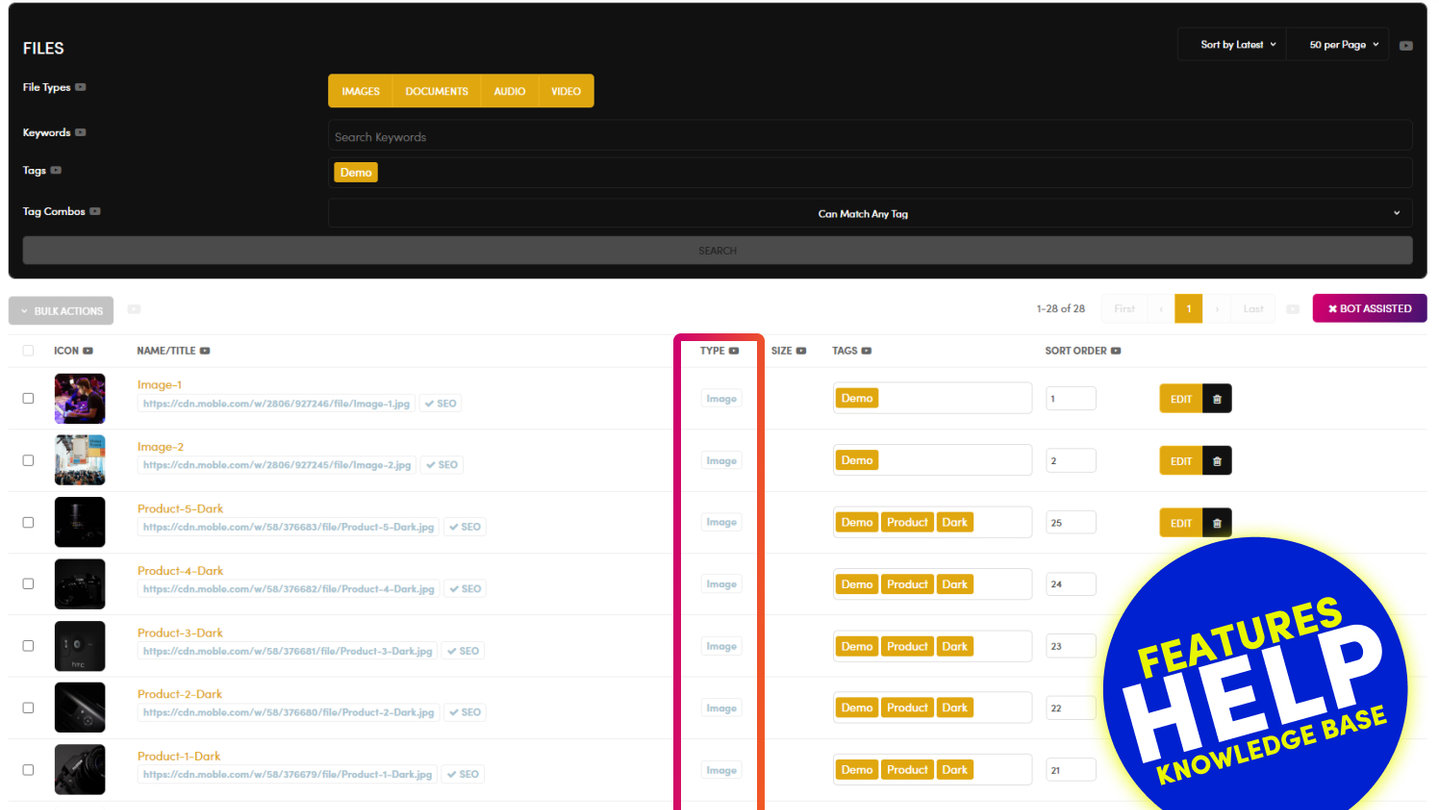Select the Documents file type tab
The width and height of the screenshot is (1439, 810).
tap(436, 91)
